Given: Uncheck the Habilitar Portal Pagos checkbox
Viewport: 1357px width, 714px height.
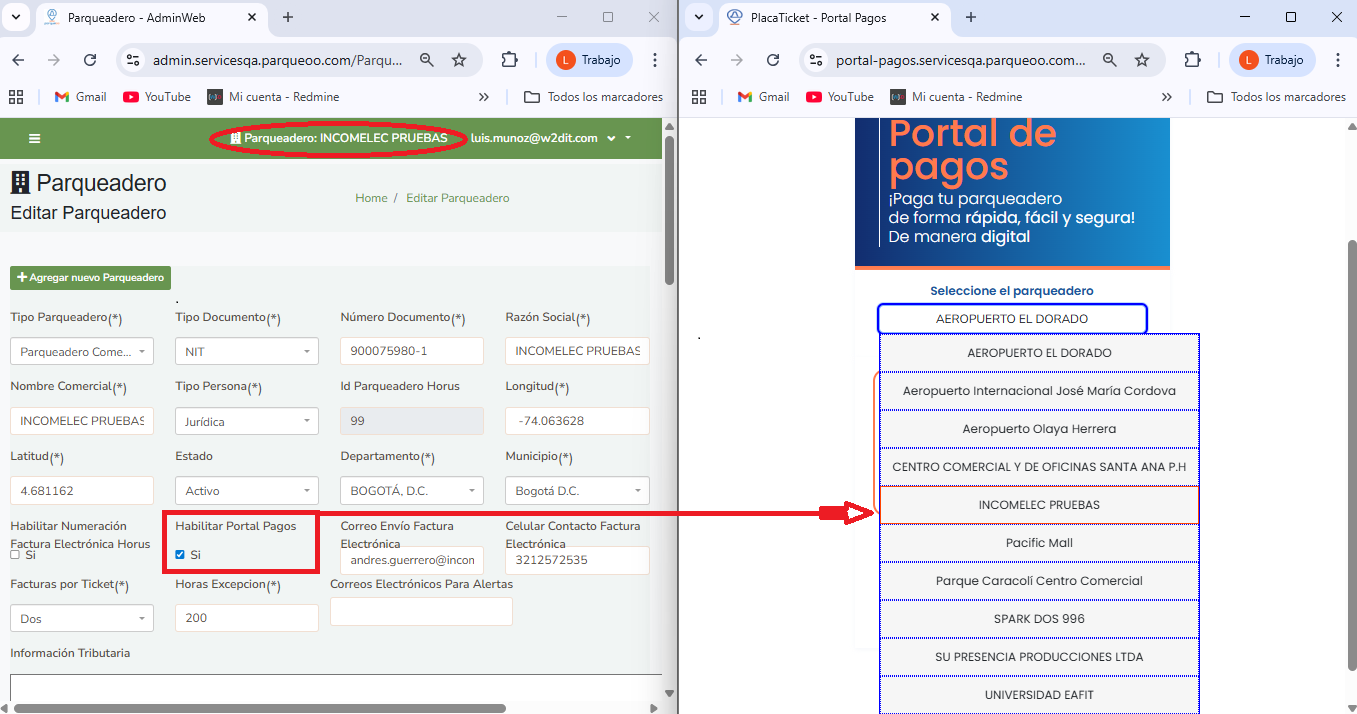Looking at the screenshot, I should [180, 554].
